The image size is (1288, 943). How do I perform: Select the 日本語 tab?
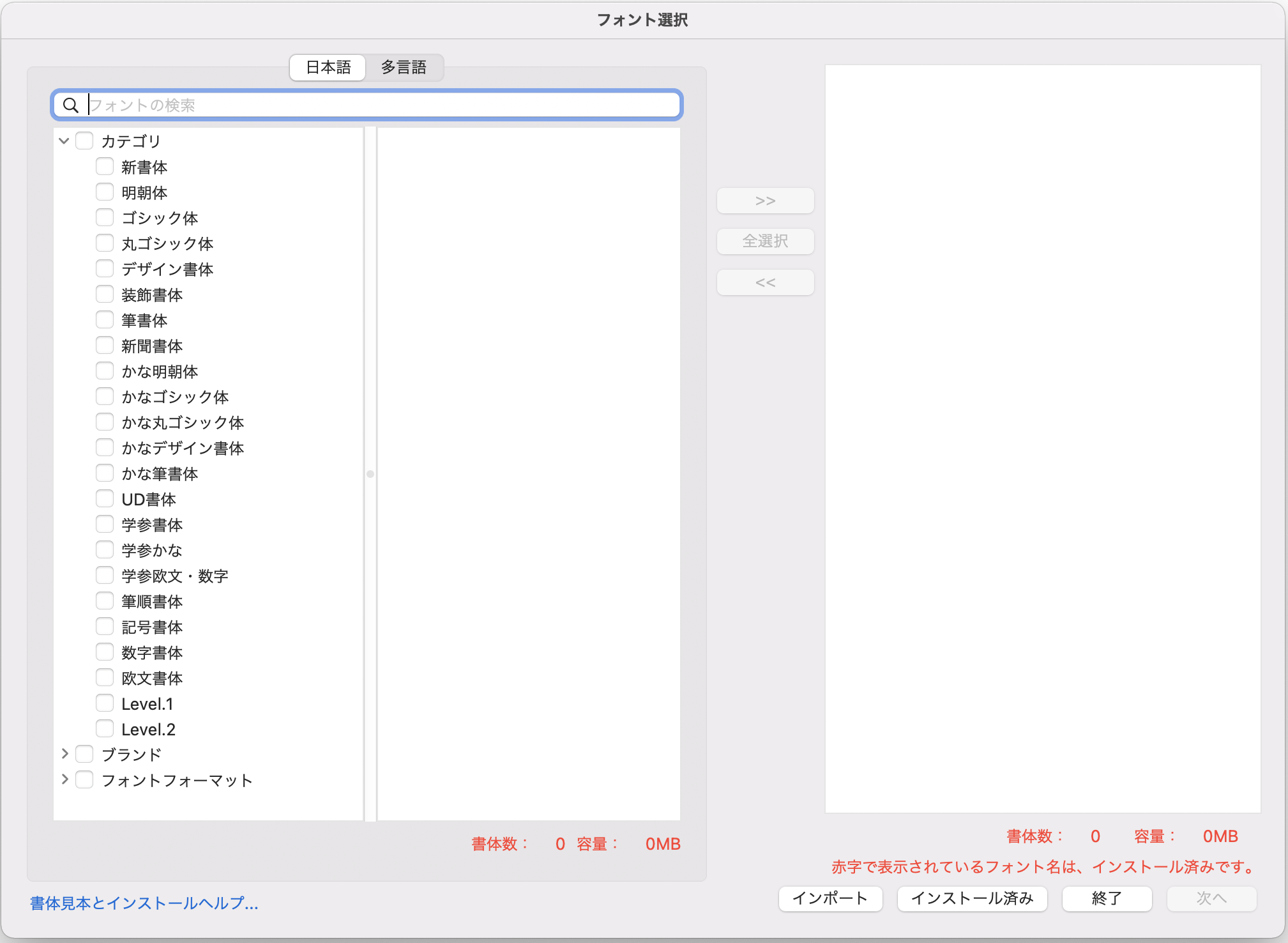tap(328, 68)
